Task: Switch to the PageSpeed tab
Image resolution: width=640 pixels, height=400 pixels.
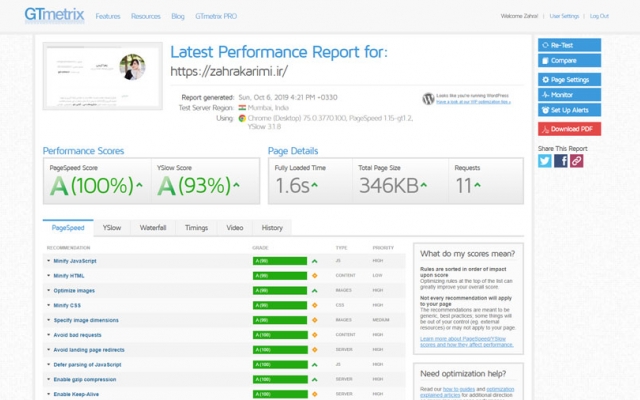Action: coord(68,228)
